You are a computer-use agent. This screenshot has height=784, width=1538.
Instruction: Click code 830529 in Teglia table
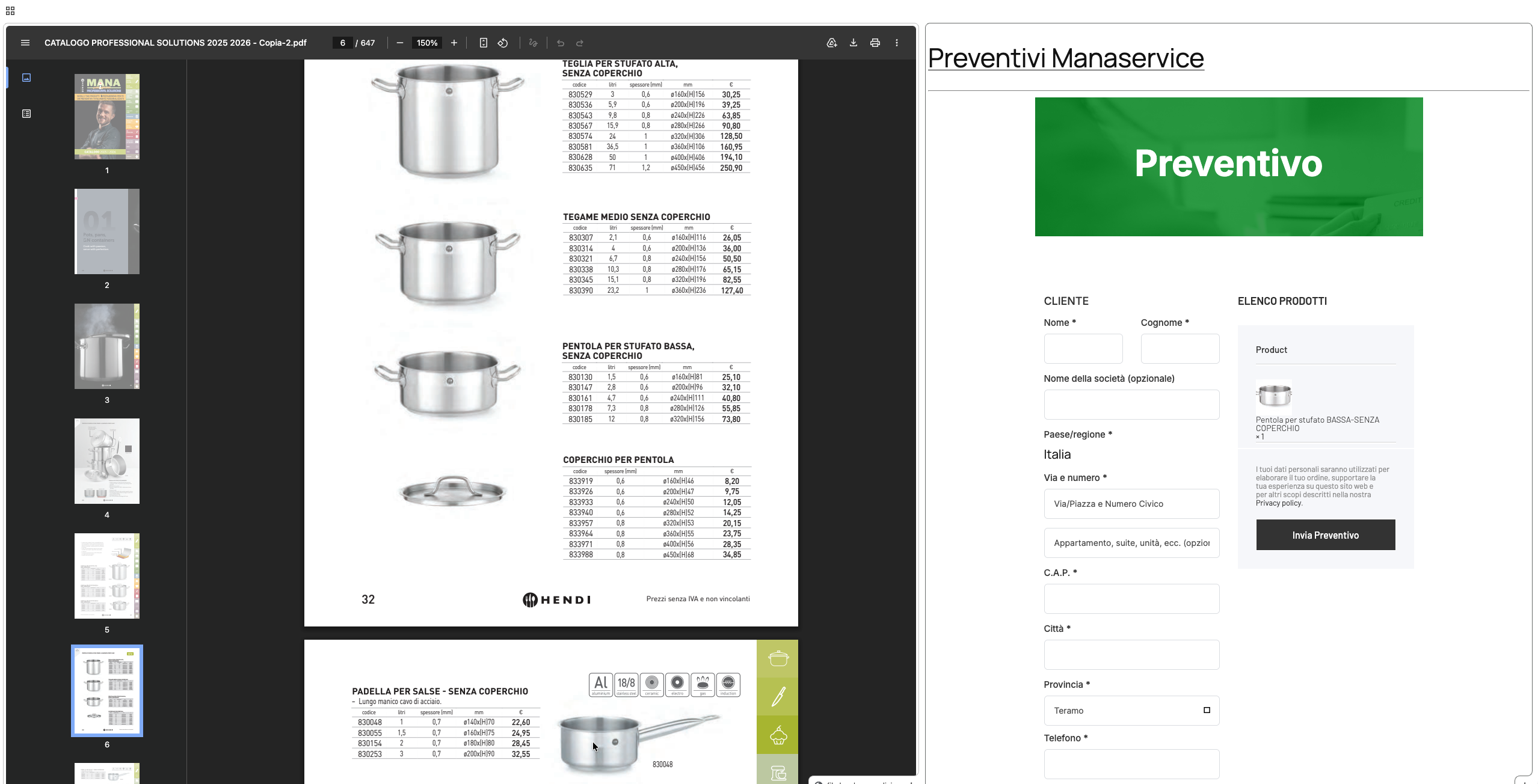pos(580,94)
